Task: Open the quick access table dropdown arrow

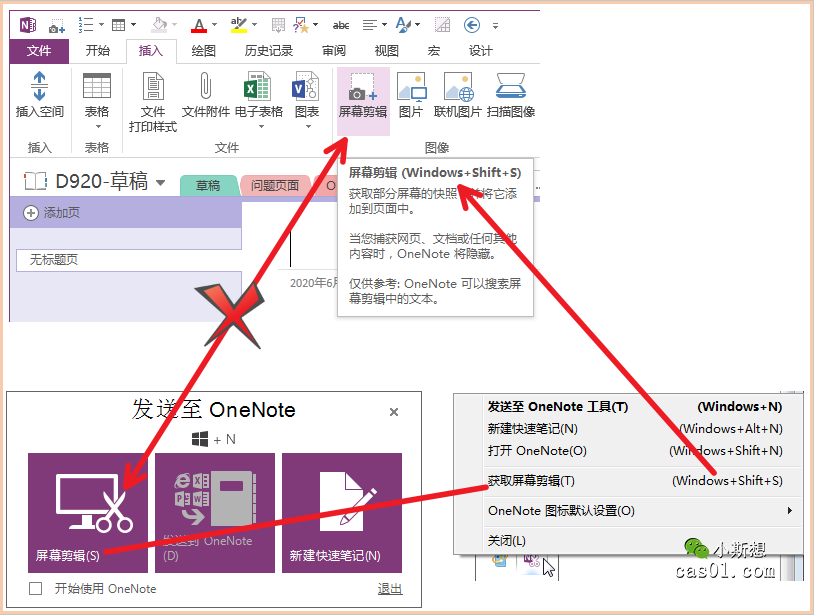Action: 133,24
